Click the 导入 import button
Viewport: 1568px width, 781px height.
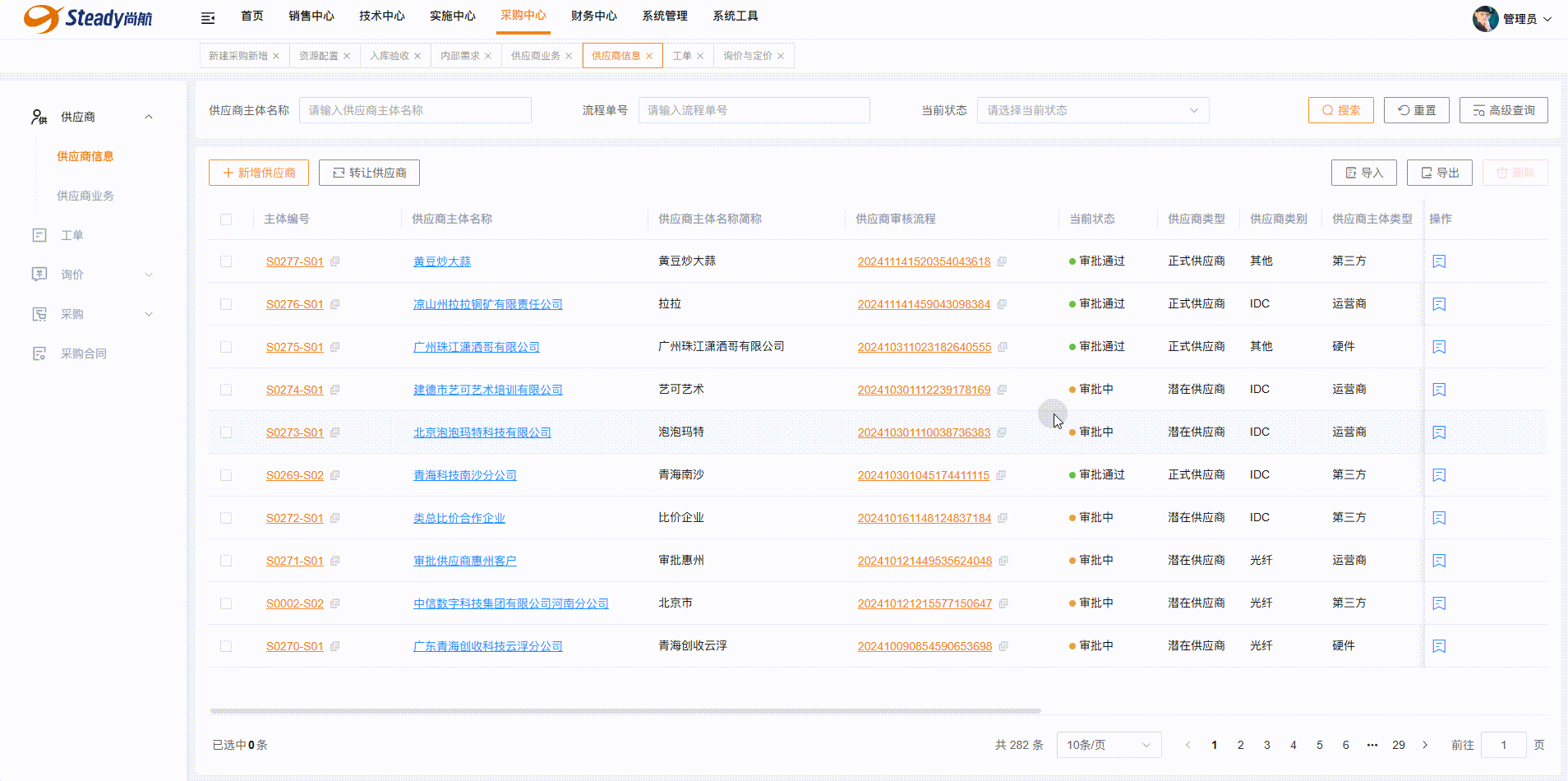pos(1364,173)
